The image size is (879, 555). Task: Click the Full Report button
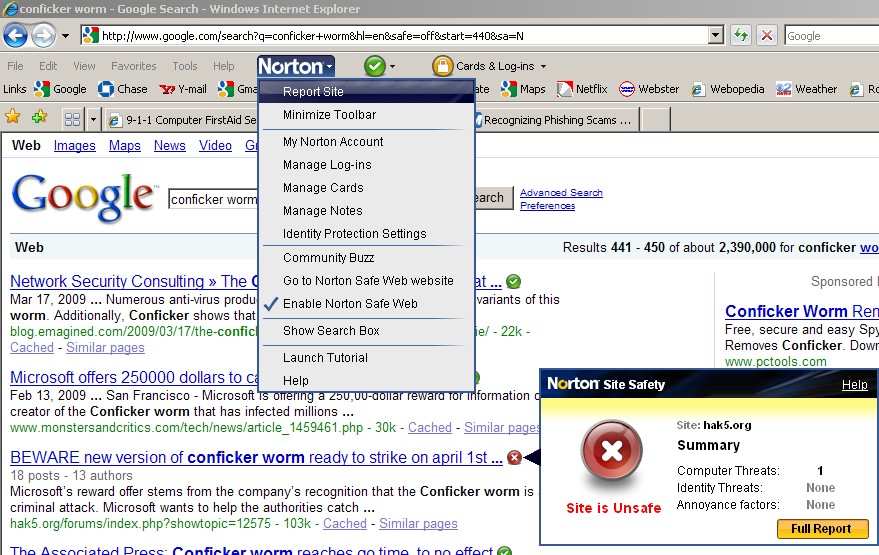(822, 529)
